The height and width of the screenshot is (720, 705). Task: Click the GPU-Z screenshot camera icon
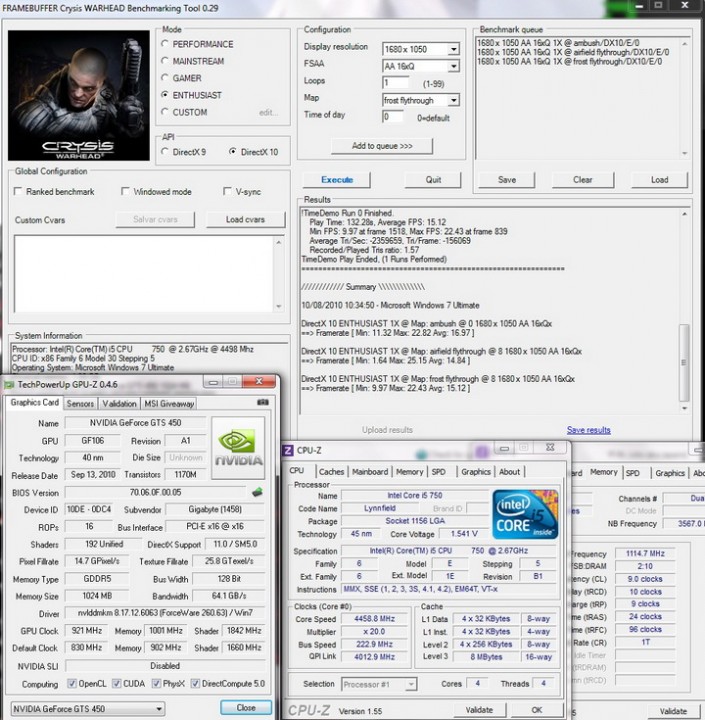[x=263, y=402]
